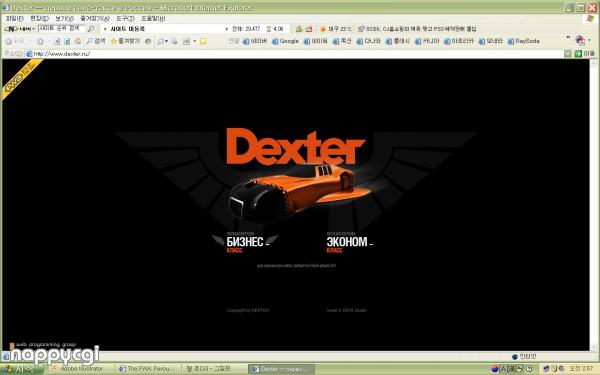Image resolution: width=600 pixels, height=375 pixels.
Task: Open the 편집(E) menu
Action: tap(39, 18)
